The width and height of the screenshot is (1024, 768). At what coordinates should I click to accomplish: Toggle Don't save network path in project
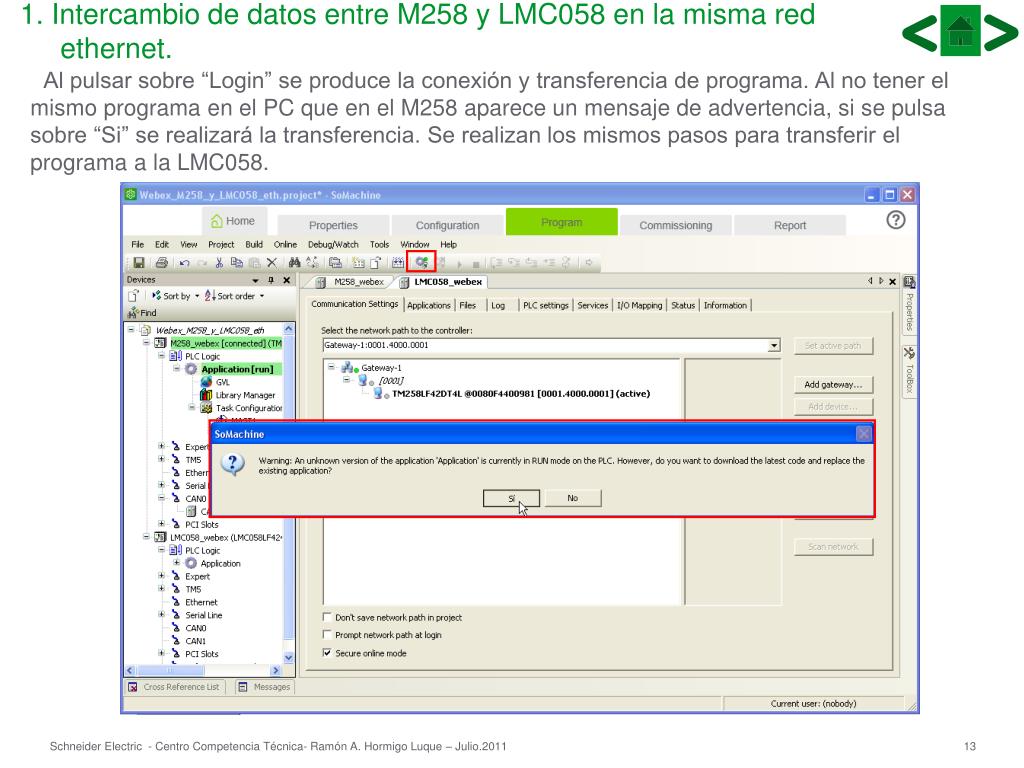(327, 617)
